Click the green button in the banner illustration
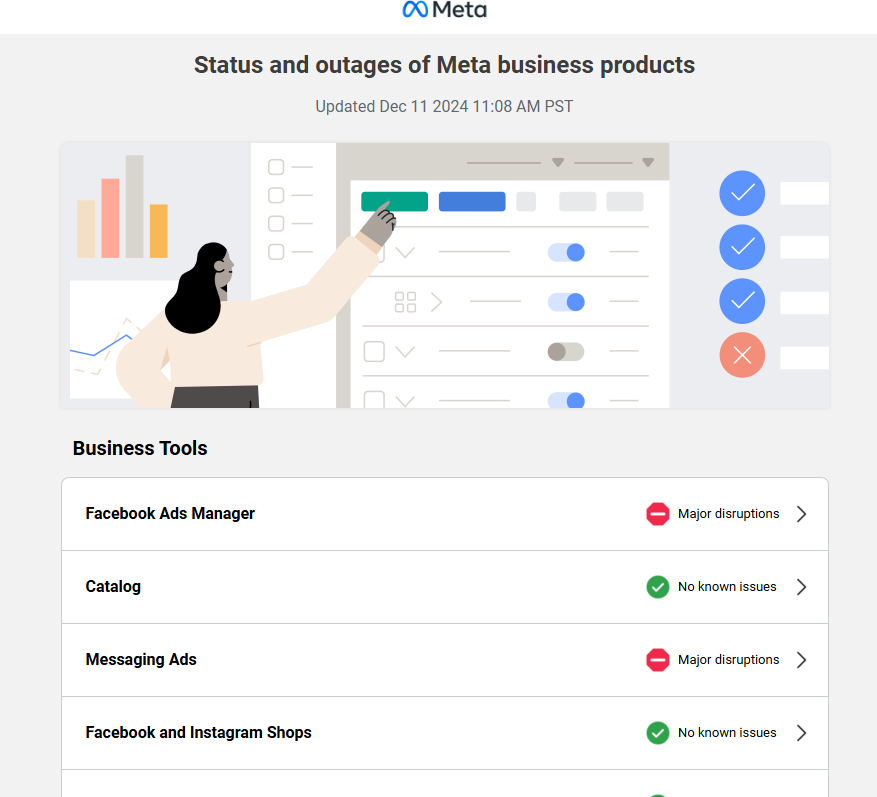The image size is (877, 797). tap(394, 201)
